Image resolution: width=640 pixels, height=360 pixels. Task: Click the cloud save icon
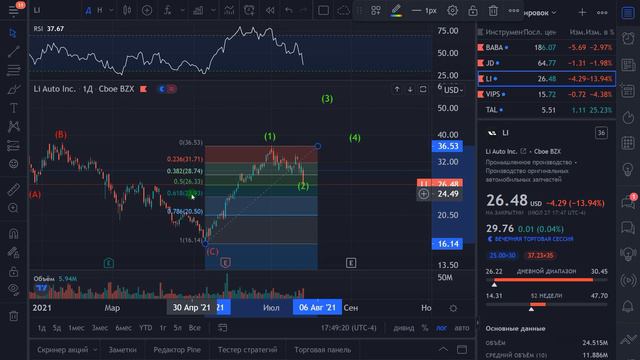(x=343, y=10)
